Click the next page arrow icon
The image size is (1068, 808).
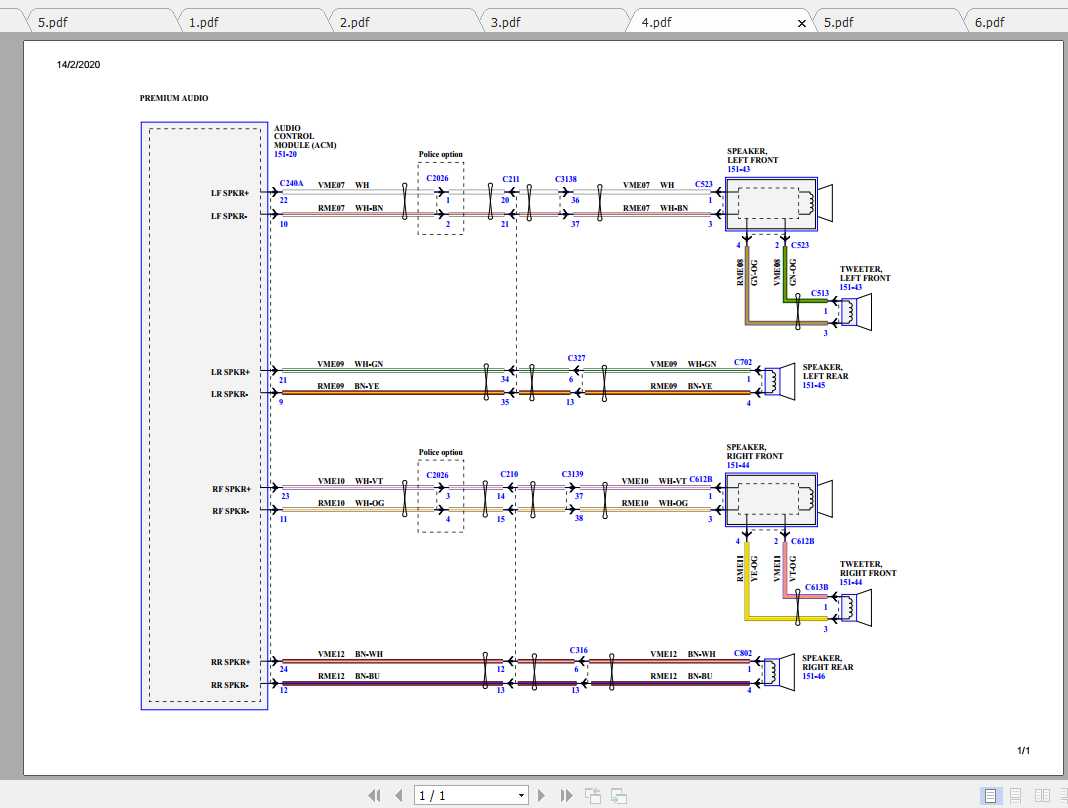click(x=541, y=795)
